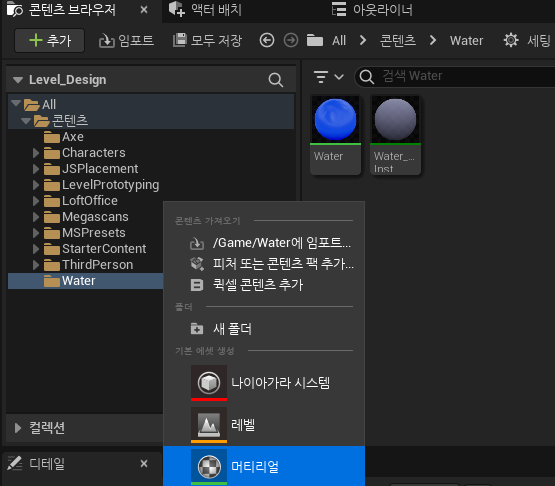
Task: Click the search icon in the Level_Design header
Action: pos(275,80)
